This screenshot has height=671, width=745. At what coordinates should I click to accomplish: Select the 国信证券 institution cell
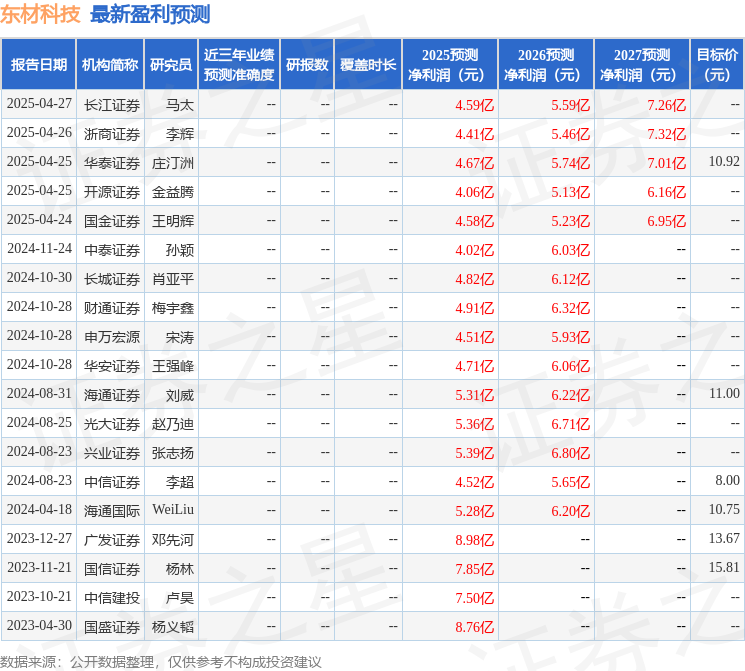pyautogui.click(x=112, y=569)
